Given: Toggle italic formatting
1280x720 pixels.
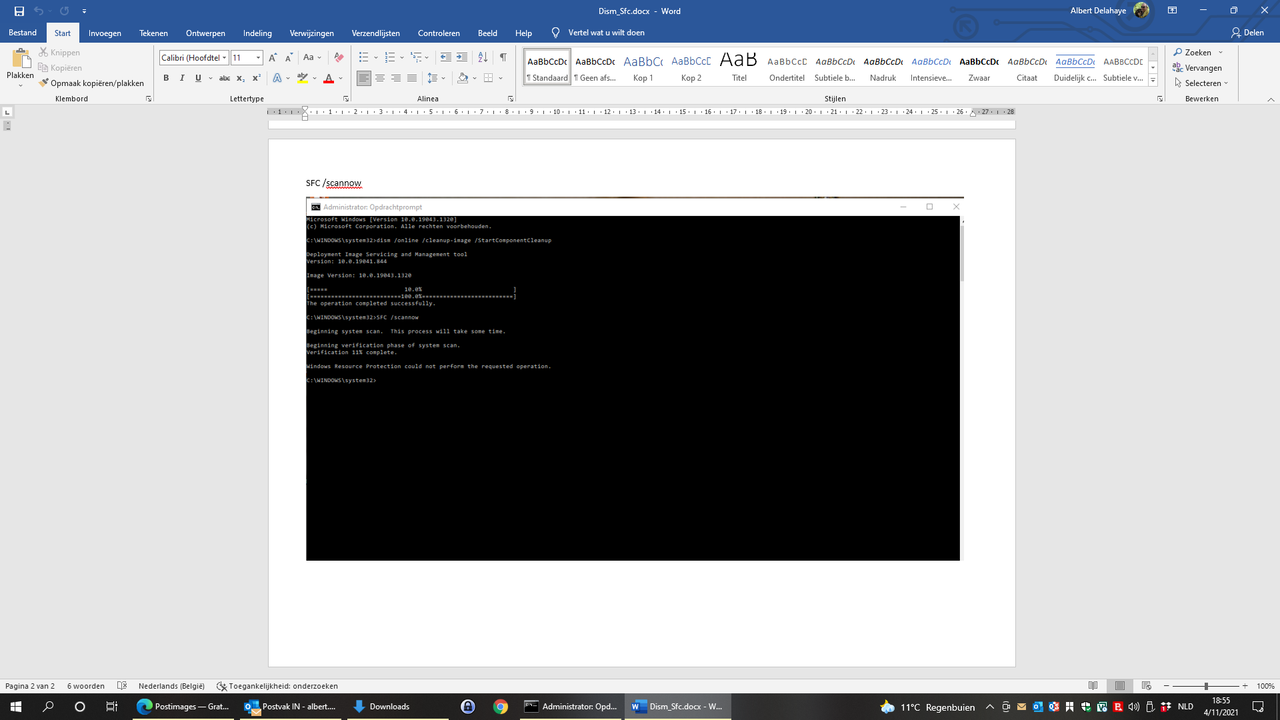Looking at the screenshot, I should (x=182, y=78).
